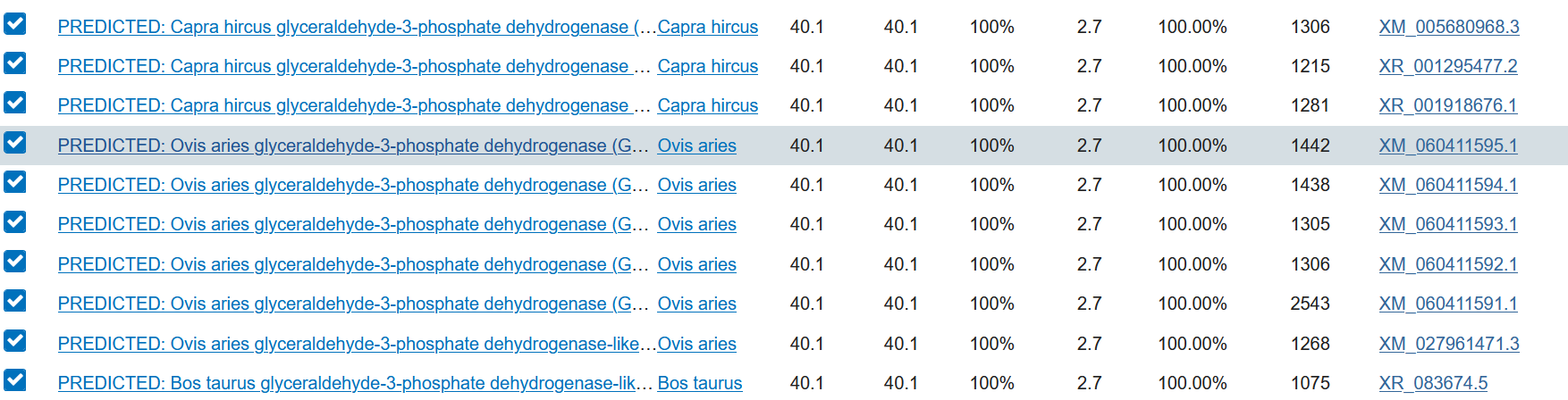Click Ovis aries link in highlighted row
The image size is (1568, 400).
[x=697, y=146]
